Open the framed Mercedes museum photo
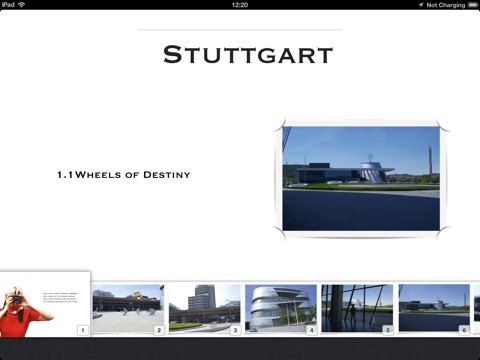The width and height of the screenshot is (480, 360). coord(361,178)
